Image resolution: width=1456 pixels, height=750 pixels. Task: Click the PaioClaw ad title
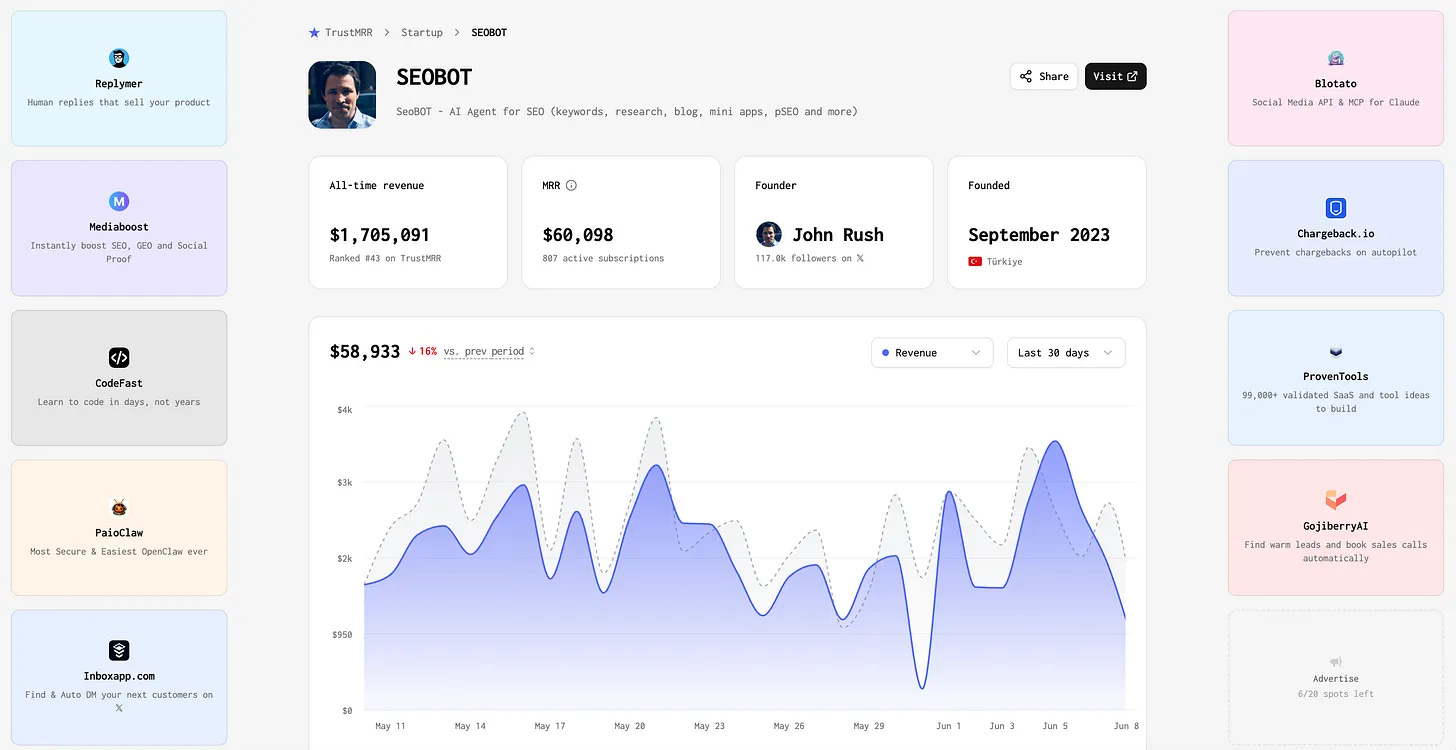pyautogui.click(x=119, y=533)
